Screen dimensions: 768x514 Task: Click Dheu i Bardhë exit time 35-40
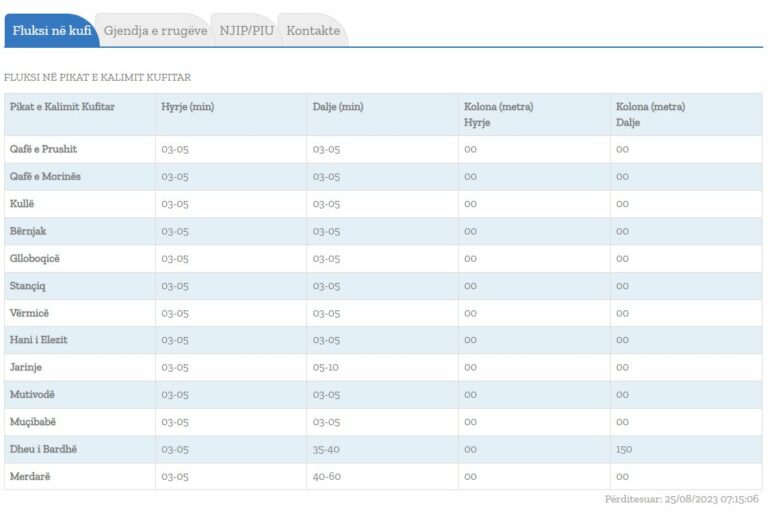coord(326,449)
